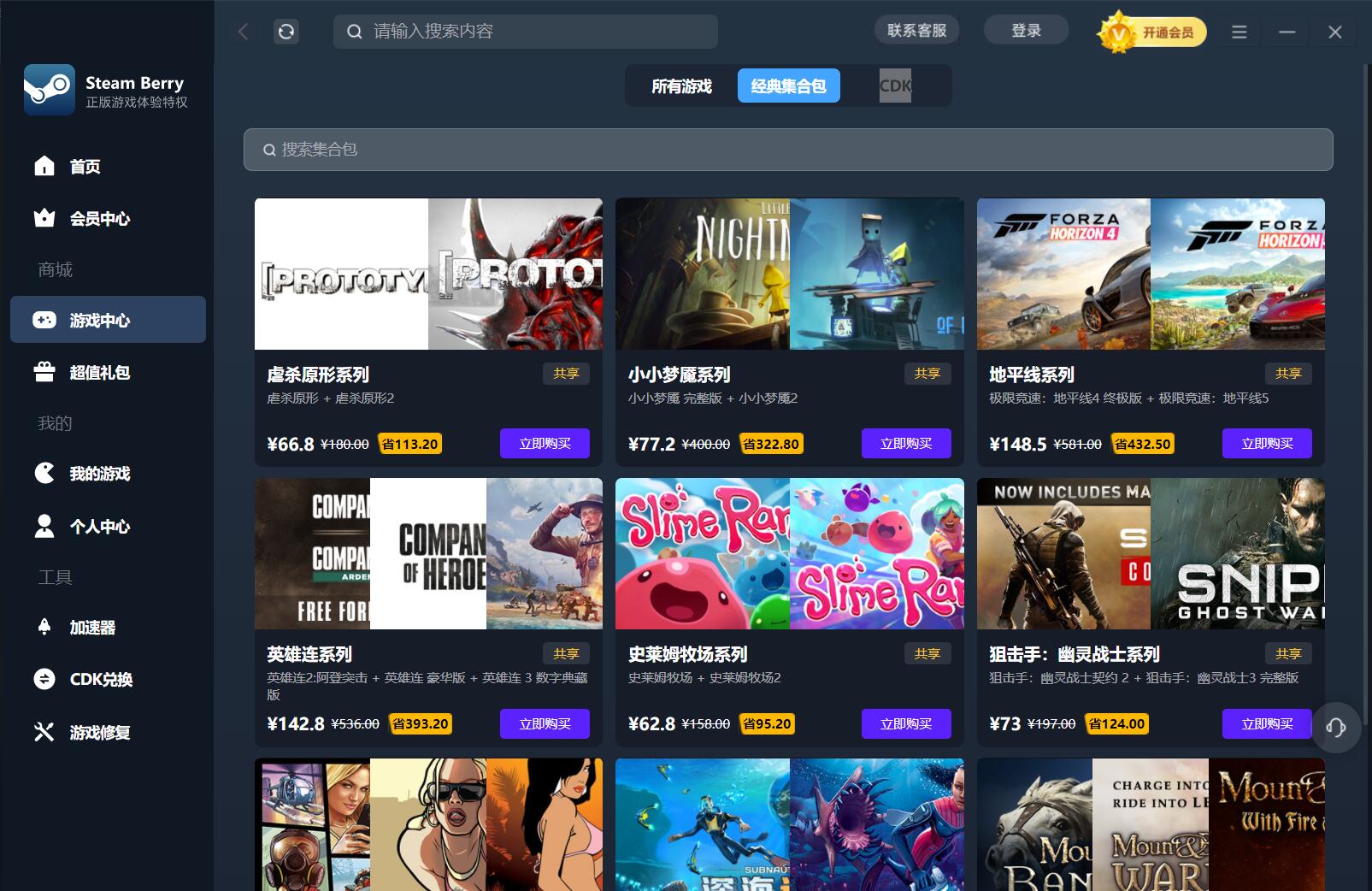The height and width of the screenshot is (891, 1372).
Task: Open 游戏修复 in the sidebar
Action: click(108, 732)
